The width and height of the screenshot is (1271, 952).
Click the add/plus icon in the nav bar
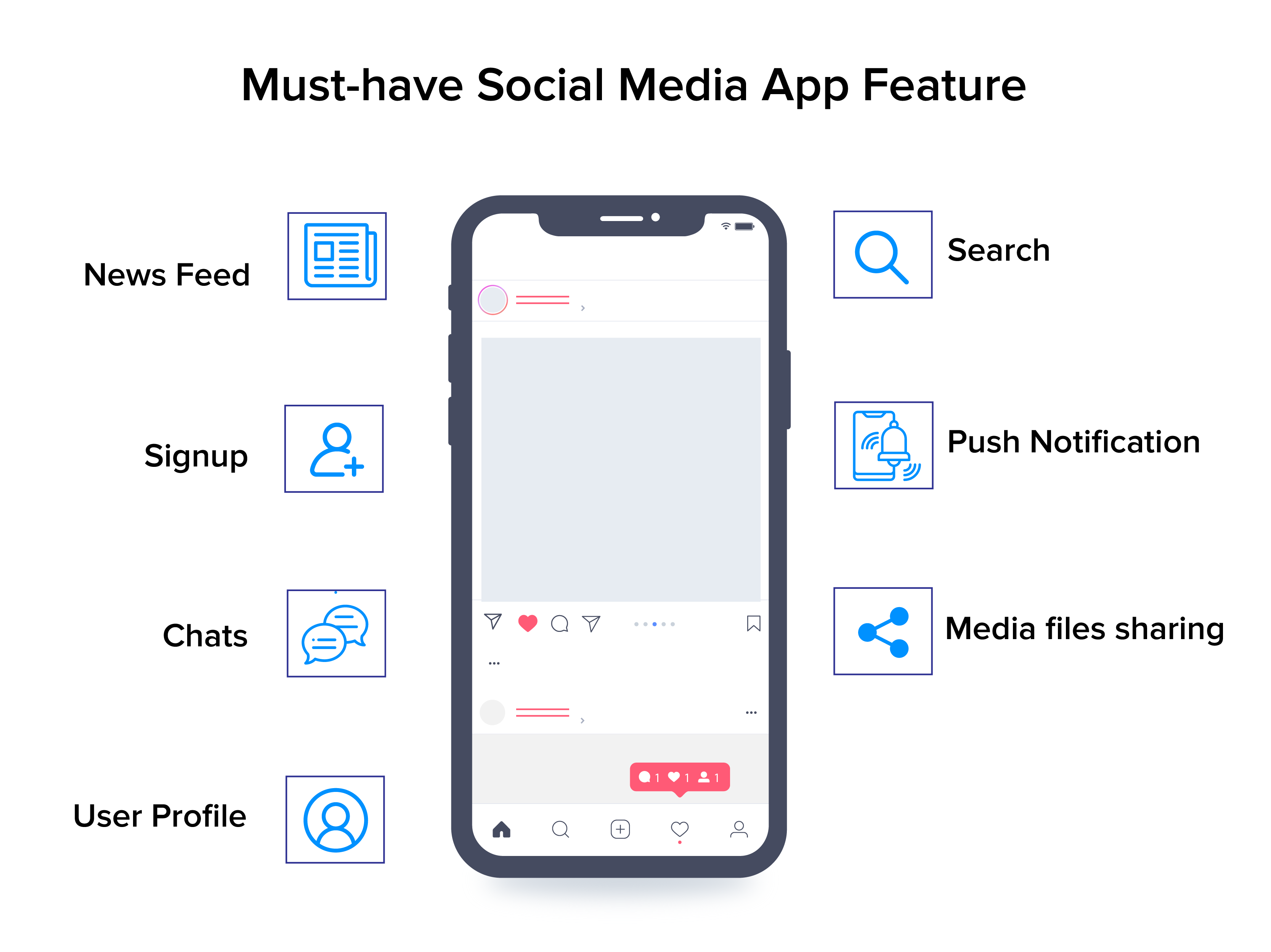620,827
